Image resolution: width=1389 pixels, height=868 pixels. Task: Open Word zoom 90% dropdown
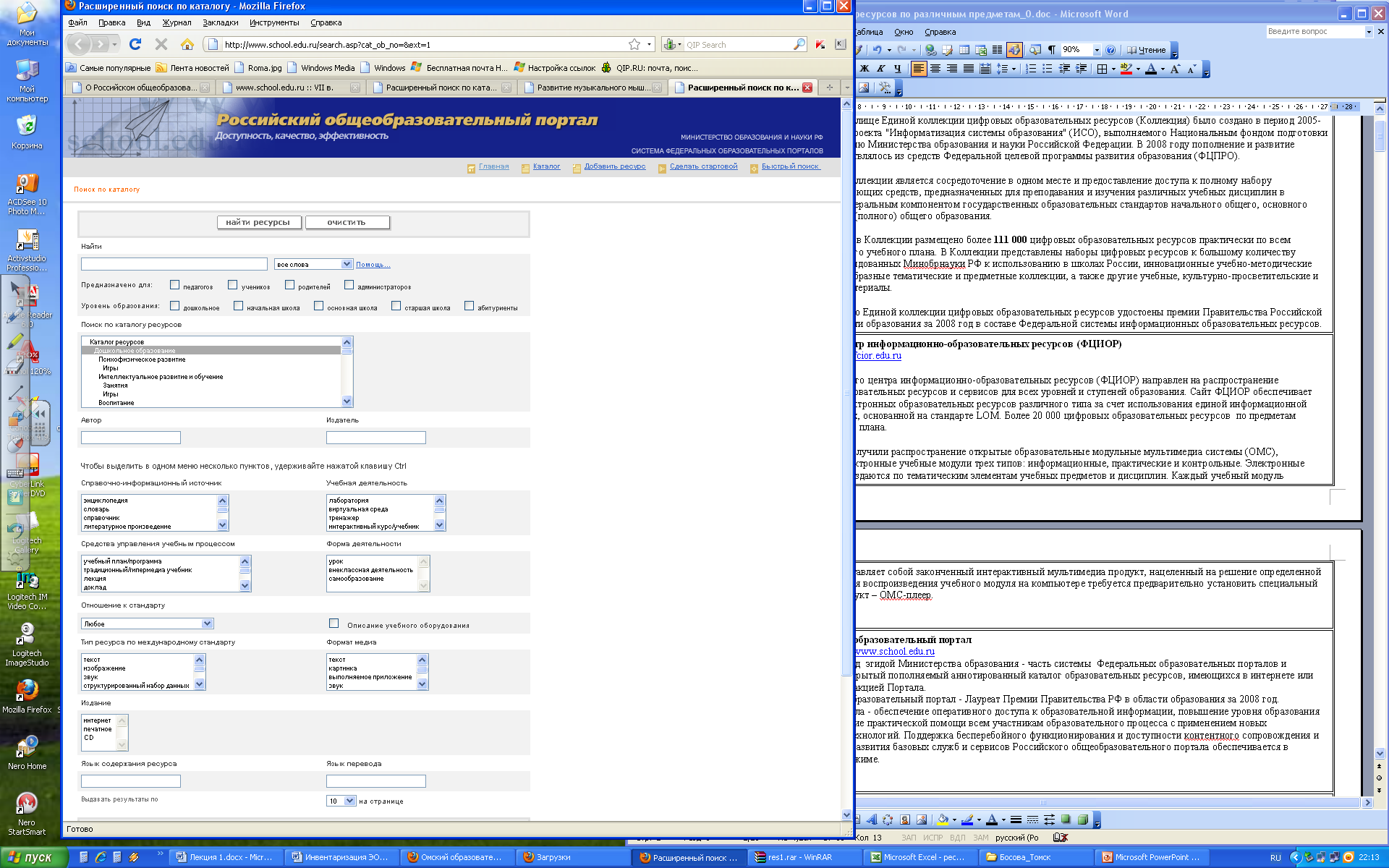[x=1097, y=50]
